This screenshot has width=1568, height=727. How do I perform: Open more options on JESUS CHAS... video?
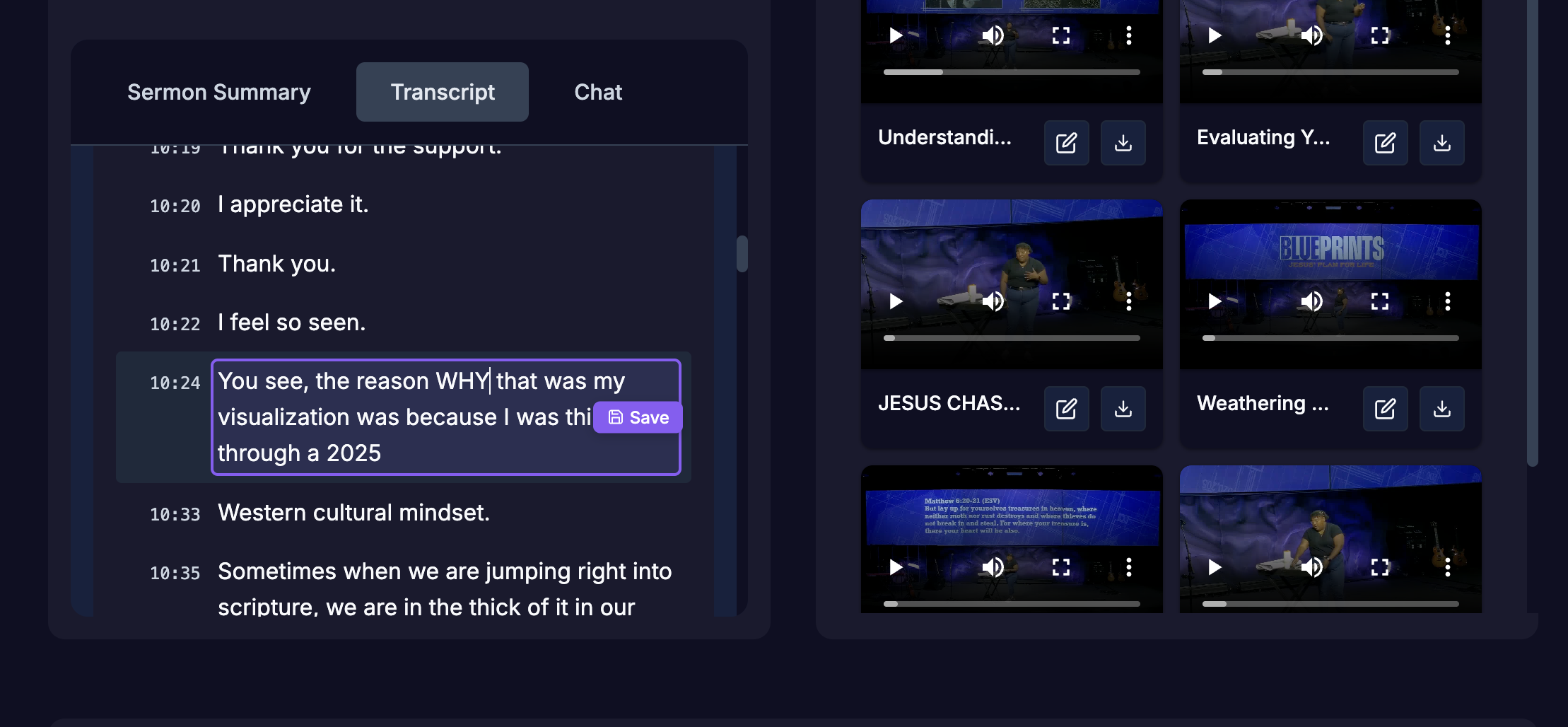point(1128,301)
